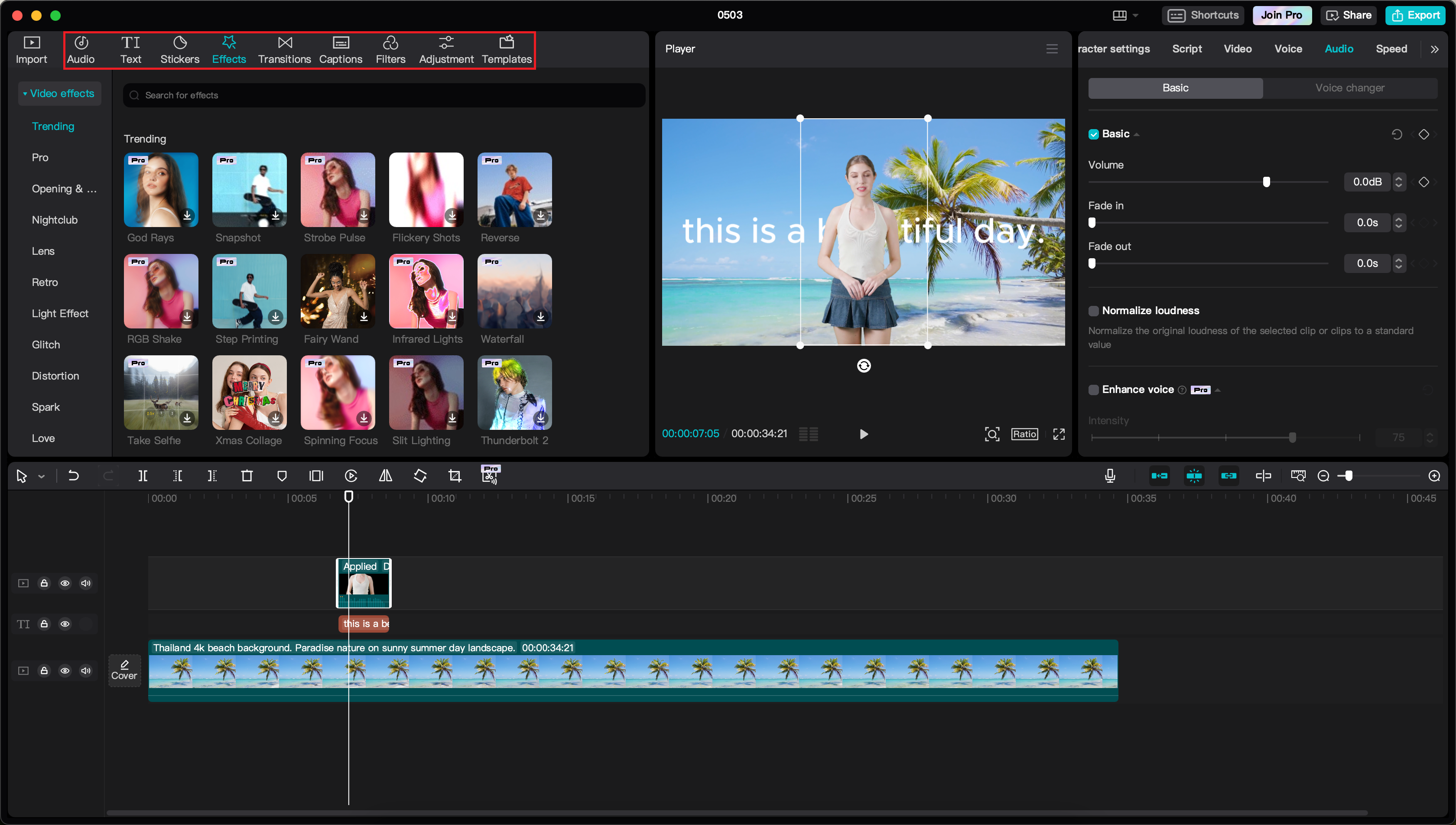The height and width of the screenshot is (825, 1456).
Task: Enable the Enhance voice toggle
Action: [x=1093, y=389]
